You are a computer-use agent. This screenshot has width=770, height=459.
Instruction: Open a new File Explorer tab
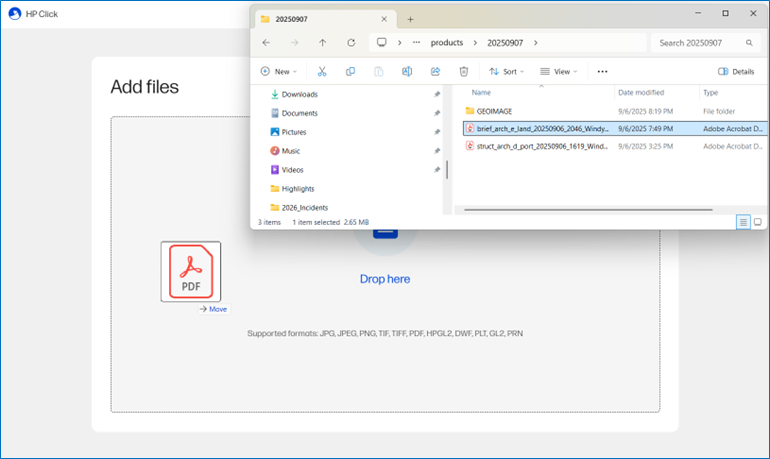pos(410,19)
